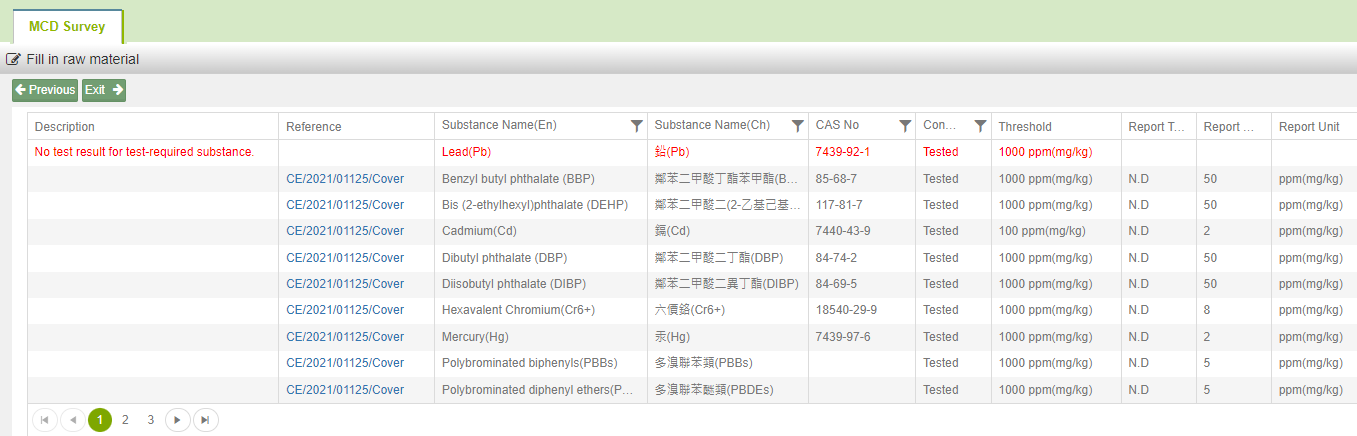Image resolution: width=1357 pixels, height=436 pixels.
Task: Click the Previous button
Action: point(45,90)
